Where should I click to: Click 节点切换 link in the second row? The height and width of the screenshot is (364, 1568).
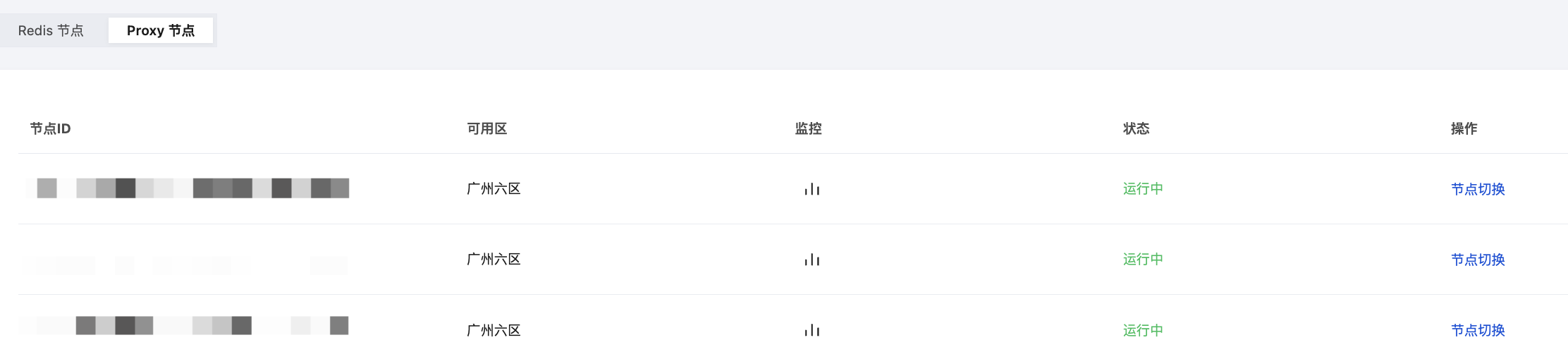(x=1478, y=260)
